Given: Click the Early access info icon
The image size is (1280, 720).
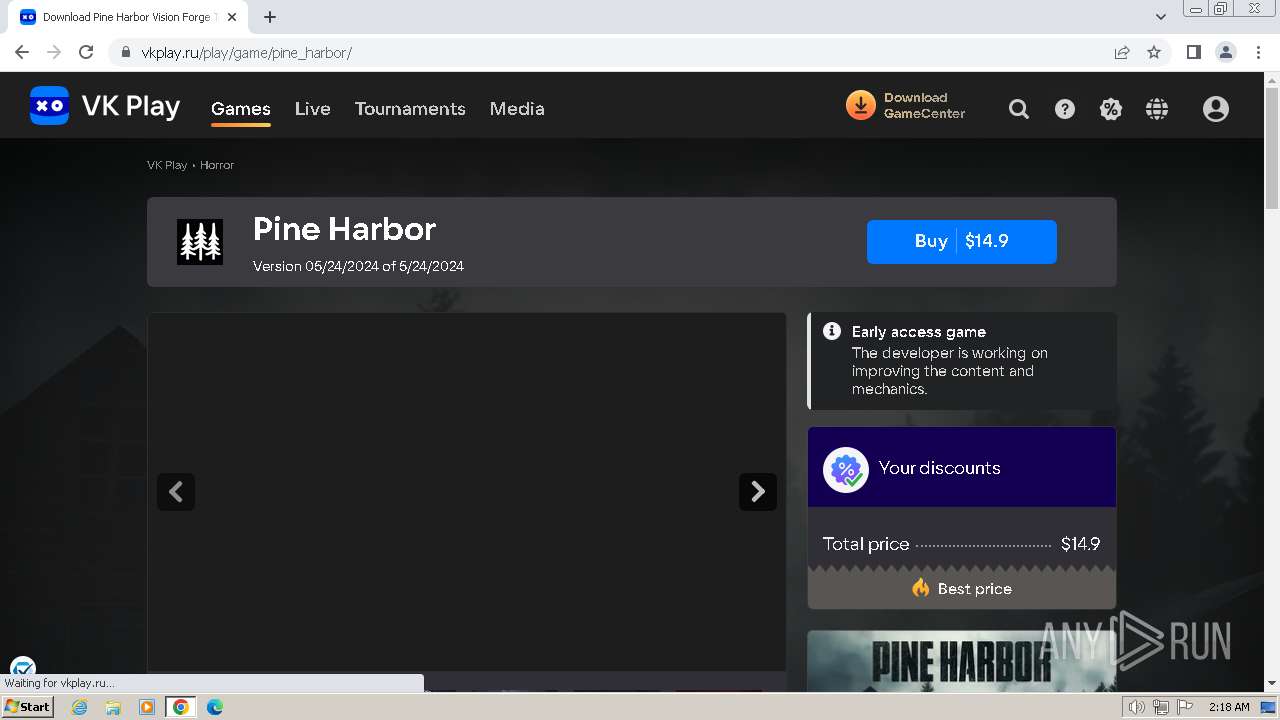Looking at the screenshot, I should (832, 331).
